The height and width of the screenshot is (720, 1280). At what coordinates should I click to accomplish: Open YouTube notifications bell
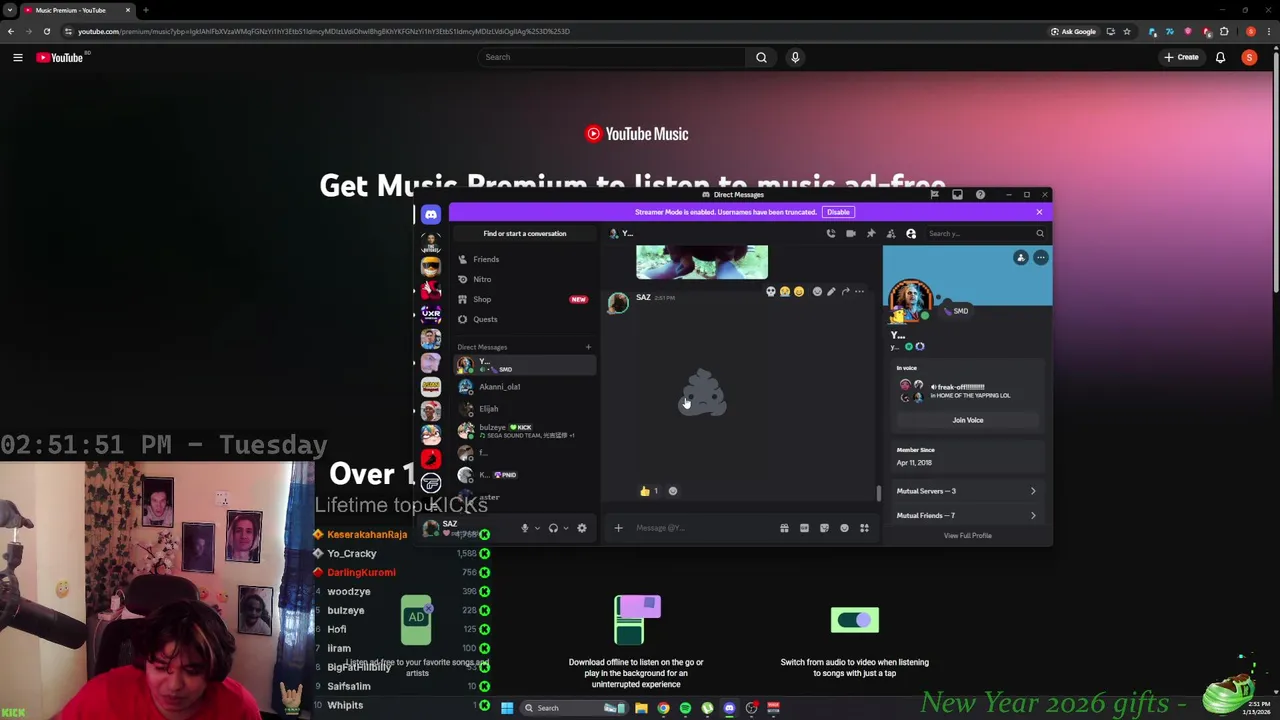[1220, 57]
